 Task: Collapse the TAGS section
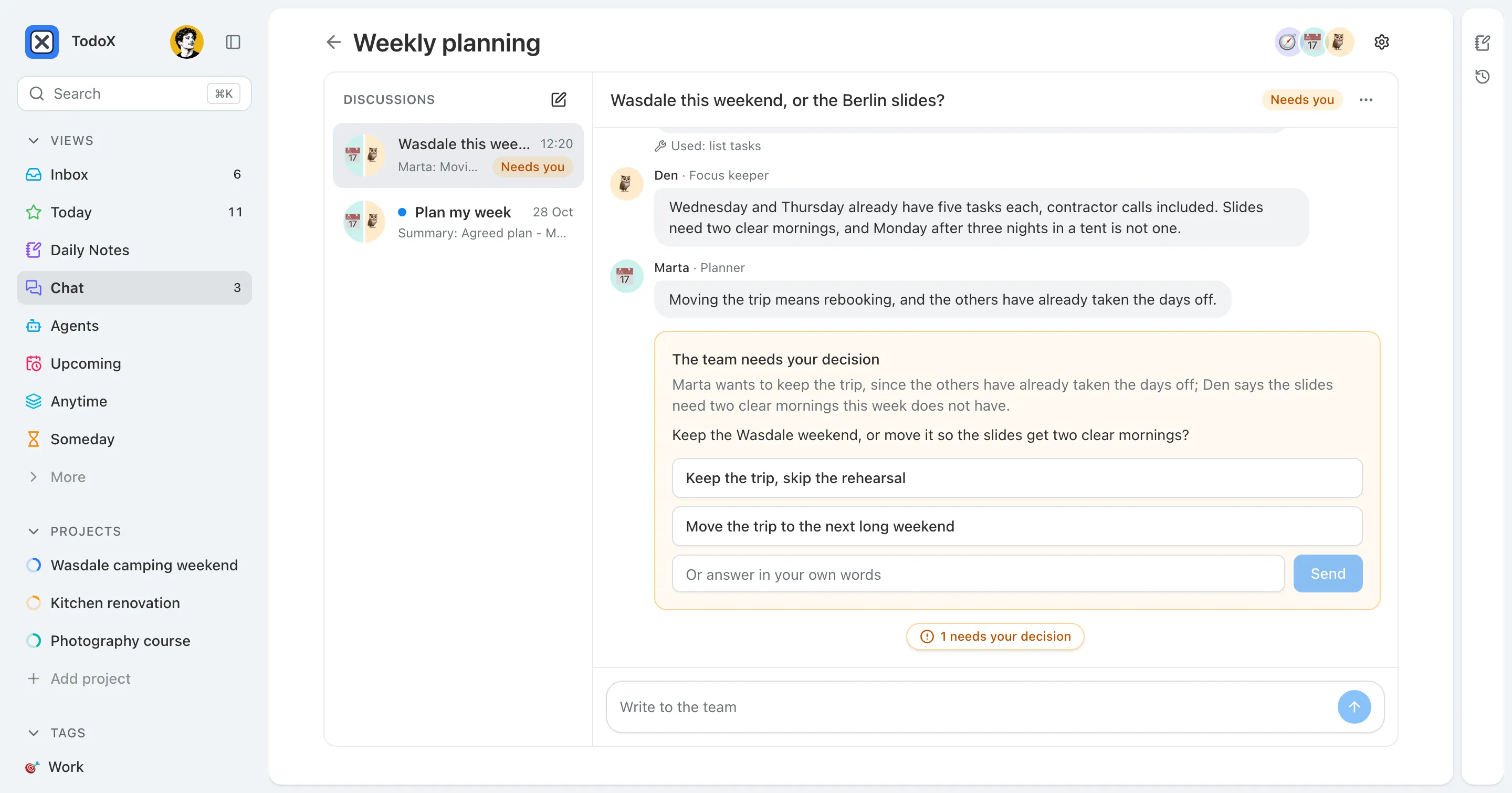pyautogui.click(x=34, y=733)
